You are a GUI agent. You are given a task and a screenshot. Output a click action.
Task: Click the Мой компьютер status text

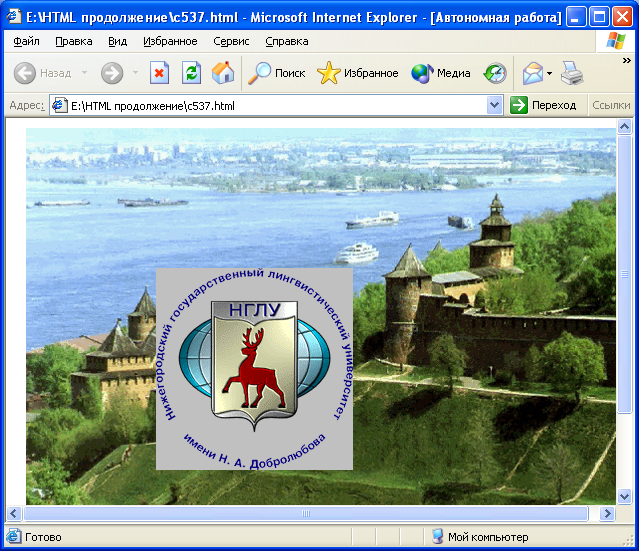[488, 537]
